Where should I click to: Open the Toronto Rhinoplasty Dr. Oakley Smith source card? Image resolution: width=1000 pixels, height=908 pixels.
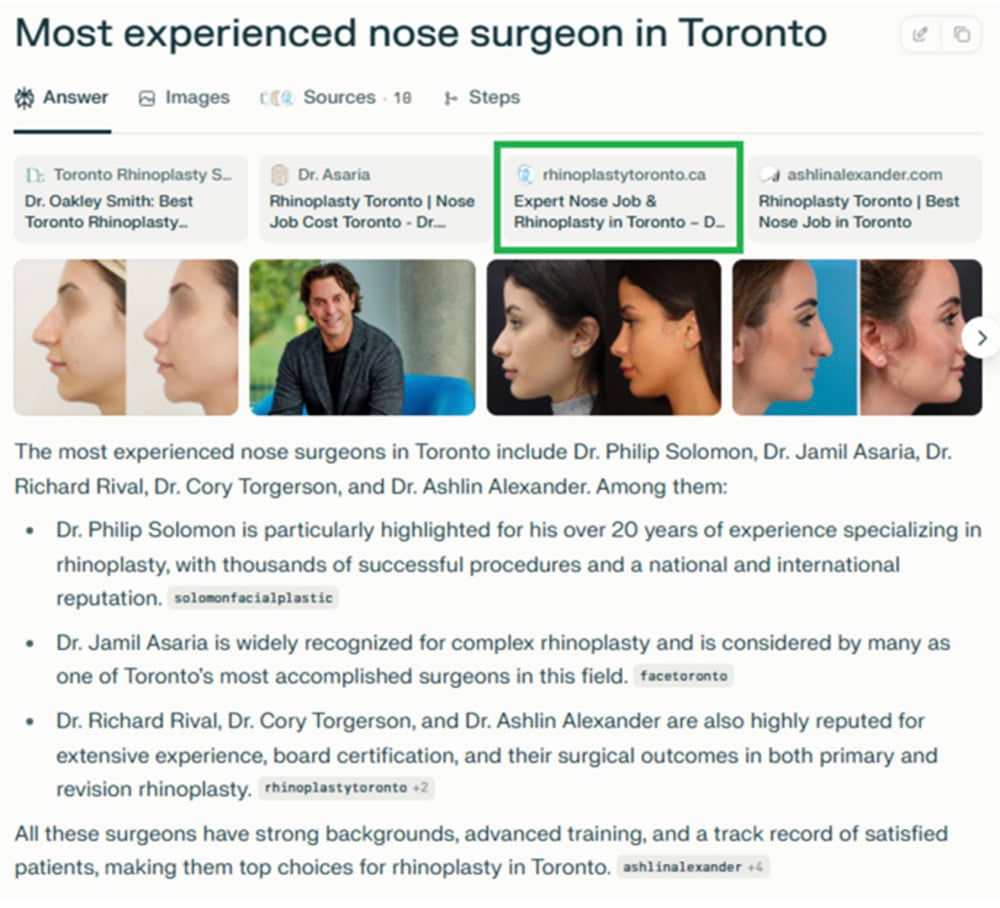pyautogui.click(x=130, y=198)
